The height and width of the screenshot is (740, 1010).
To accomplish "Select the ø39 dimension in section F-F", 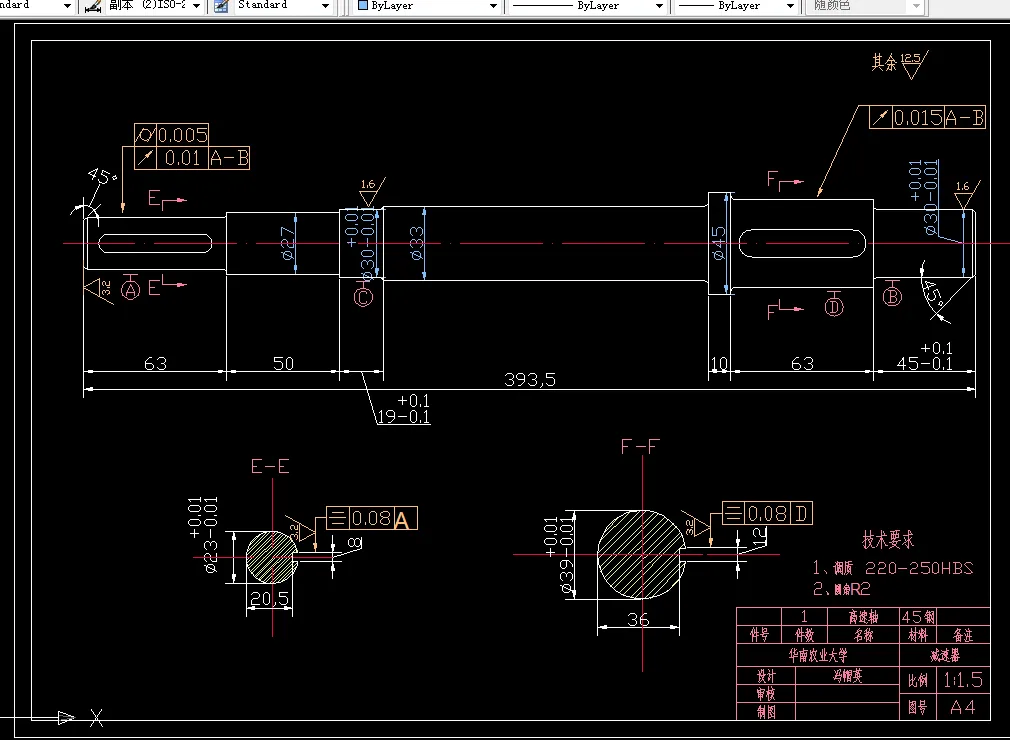I will coord(558,555).
